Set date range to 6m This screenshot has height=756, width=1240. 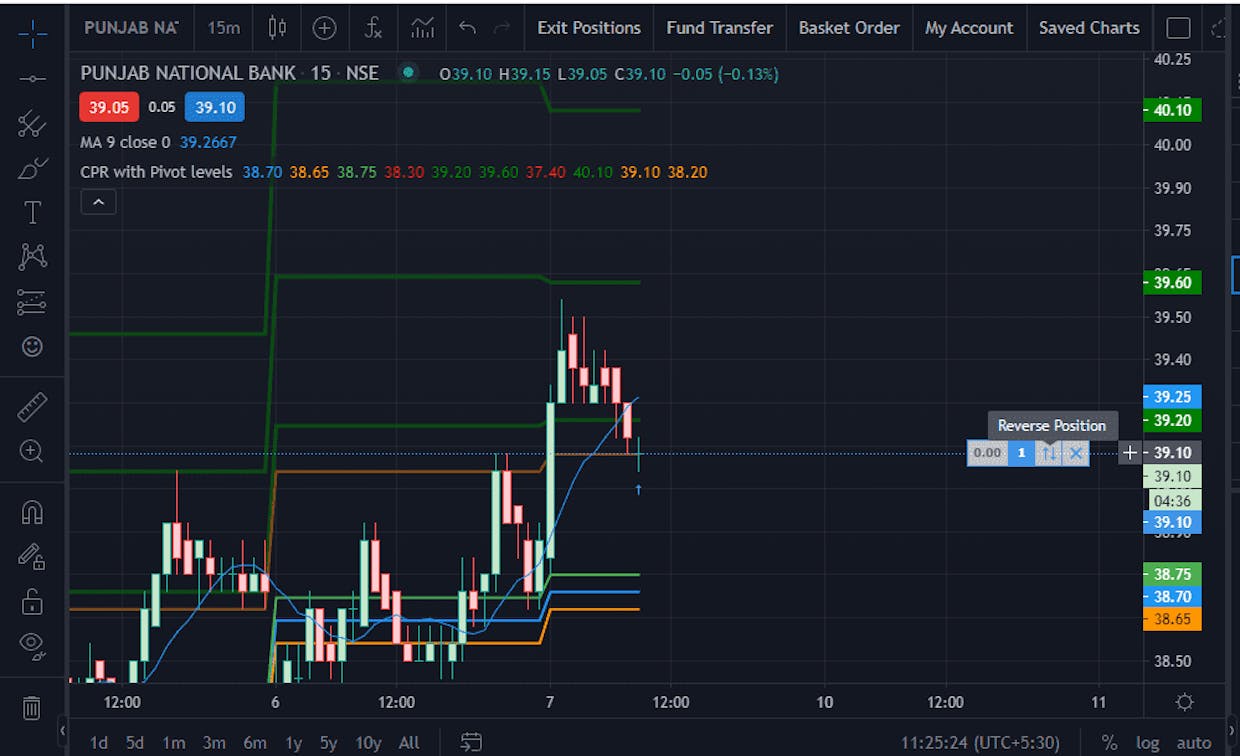tap(255, 742)
